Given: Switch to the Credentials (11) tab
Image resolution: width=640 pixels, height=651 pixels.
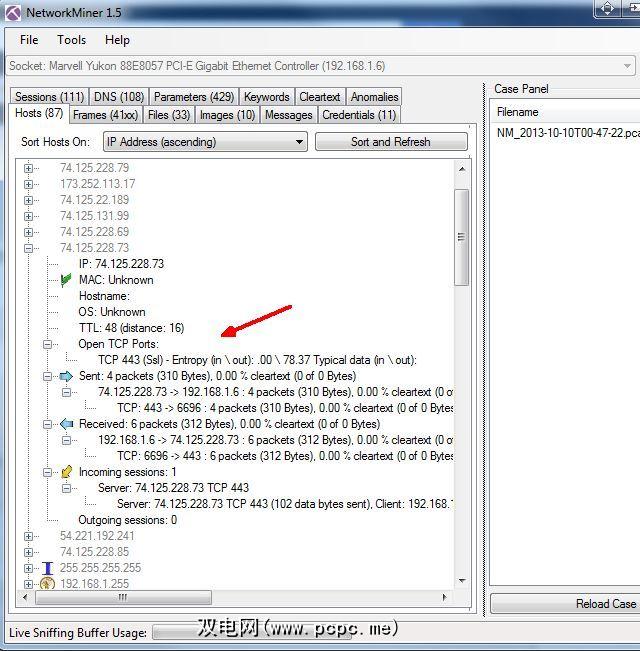Looking at the screenshot, I should point(359,115).
